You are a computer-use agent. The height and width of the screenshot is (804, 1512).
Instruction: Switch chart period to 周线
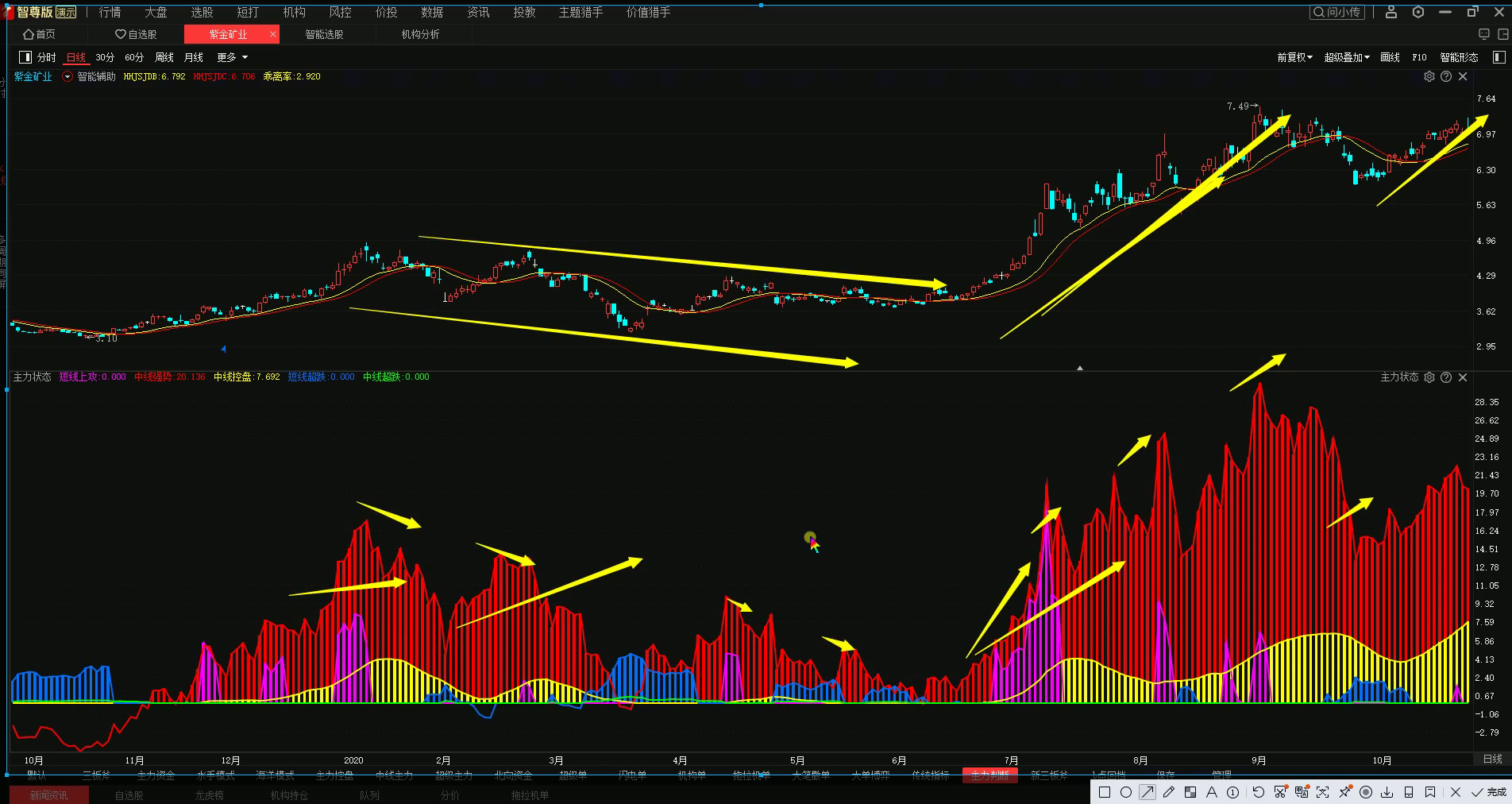(164, 57)
